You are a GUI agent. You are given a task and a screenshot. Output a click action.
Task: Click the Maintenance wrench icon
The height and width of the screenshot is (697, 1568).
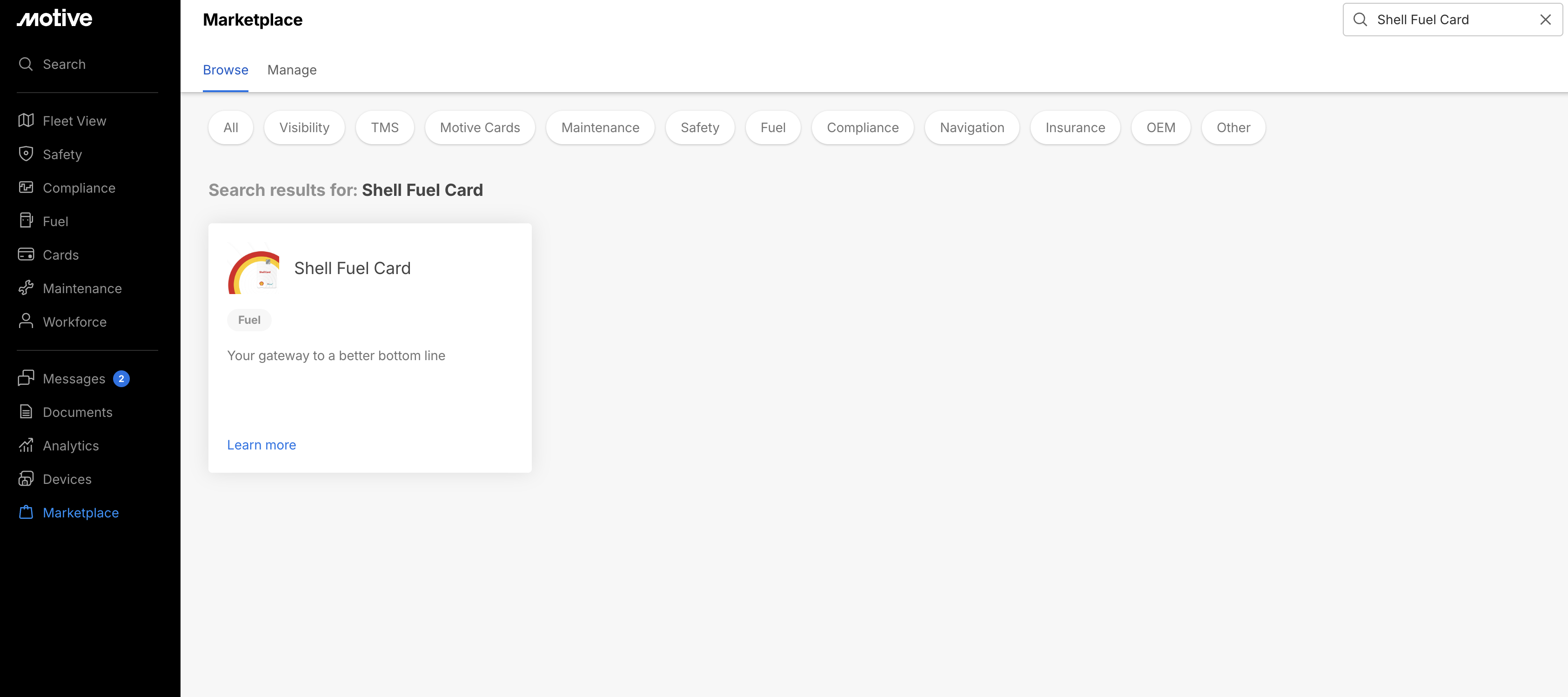click(26, 288)
